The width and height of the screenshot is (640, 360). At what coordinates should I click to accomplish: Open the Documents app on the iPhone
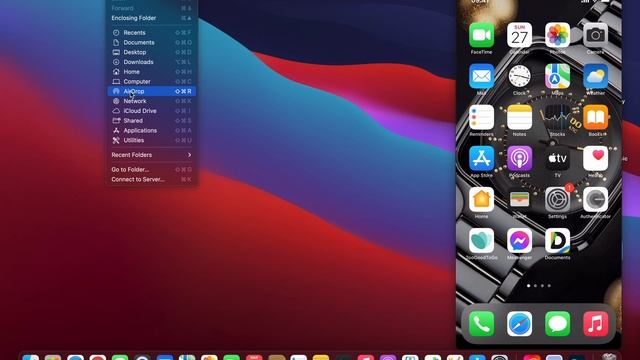[x=557, y=241]
